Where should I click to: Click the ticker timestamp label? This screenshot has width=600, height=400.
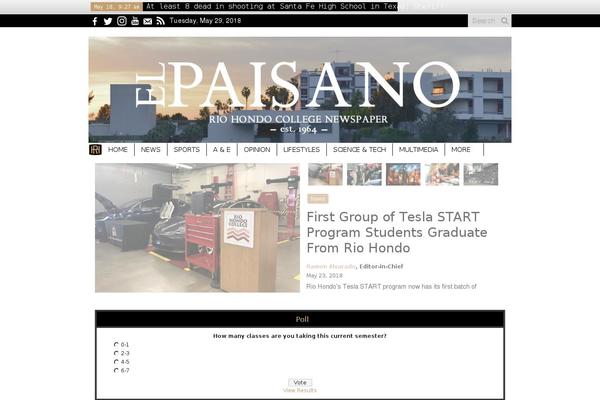pos(117,7)
